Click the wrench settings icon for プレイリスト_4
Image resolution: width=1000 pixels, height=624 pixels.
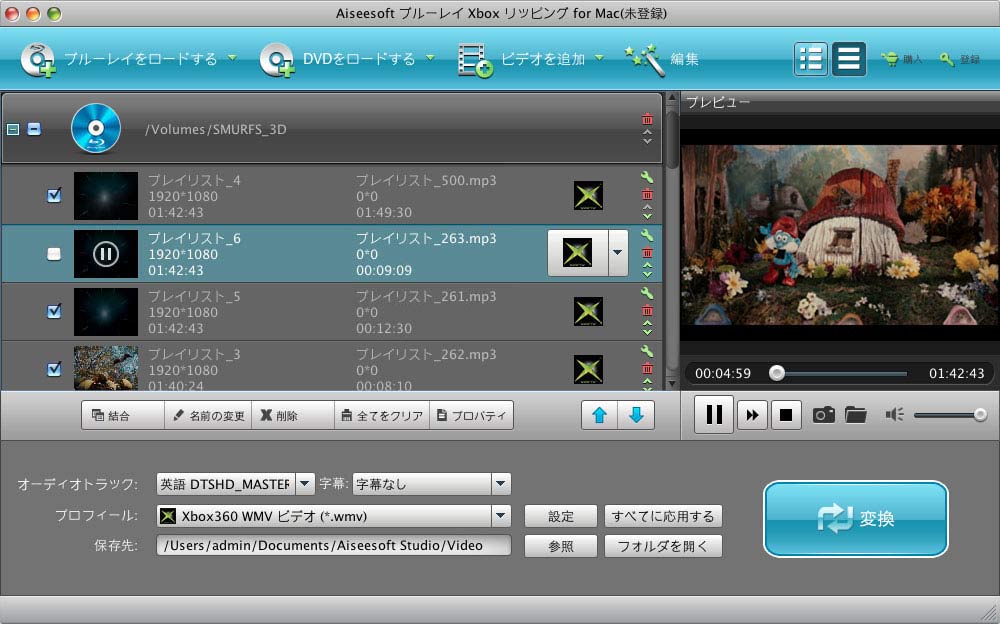point(646,179)
